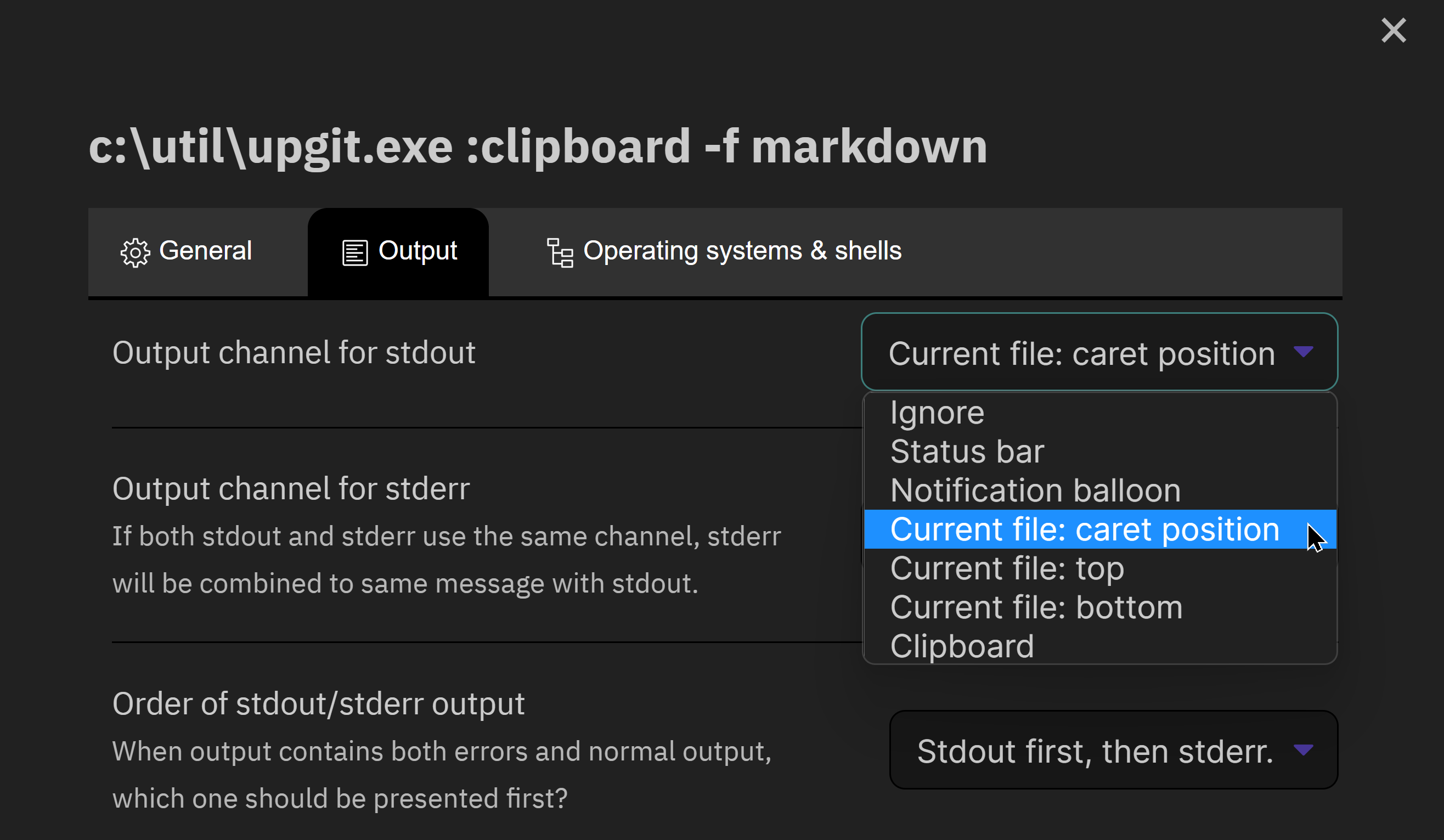This screenshot has width=1444, height=840.
Task: Select Ignore from the dropdown list
Action: click(1100, 413)
